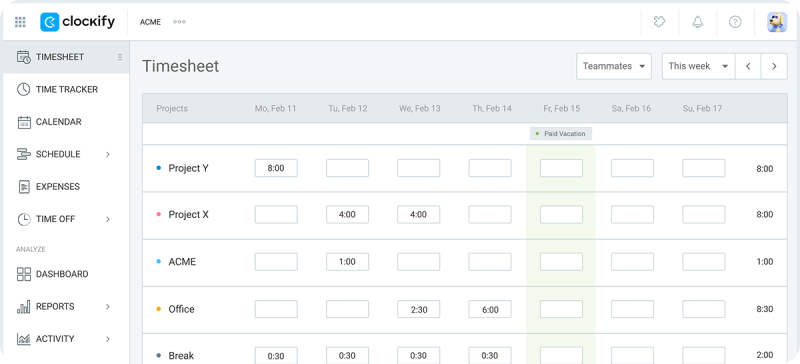Select TIMESHEET in the sidebar
The height and width of the screenshot is (364, 800).
click(60, 57)
